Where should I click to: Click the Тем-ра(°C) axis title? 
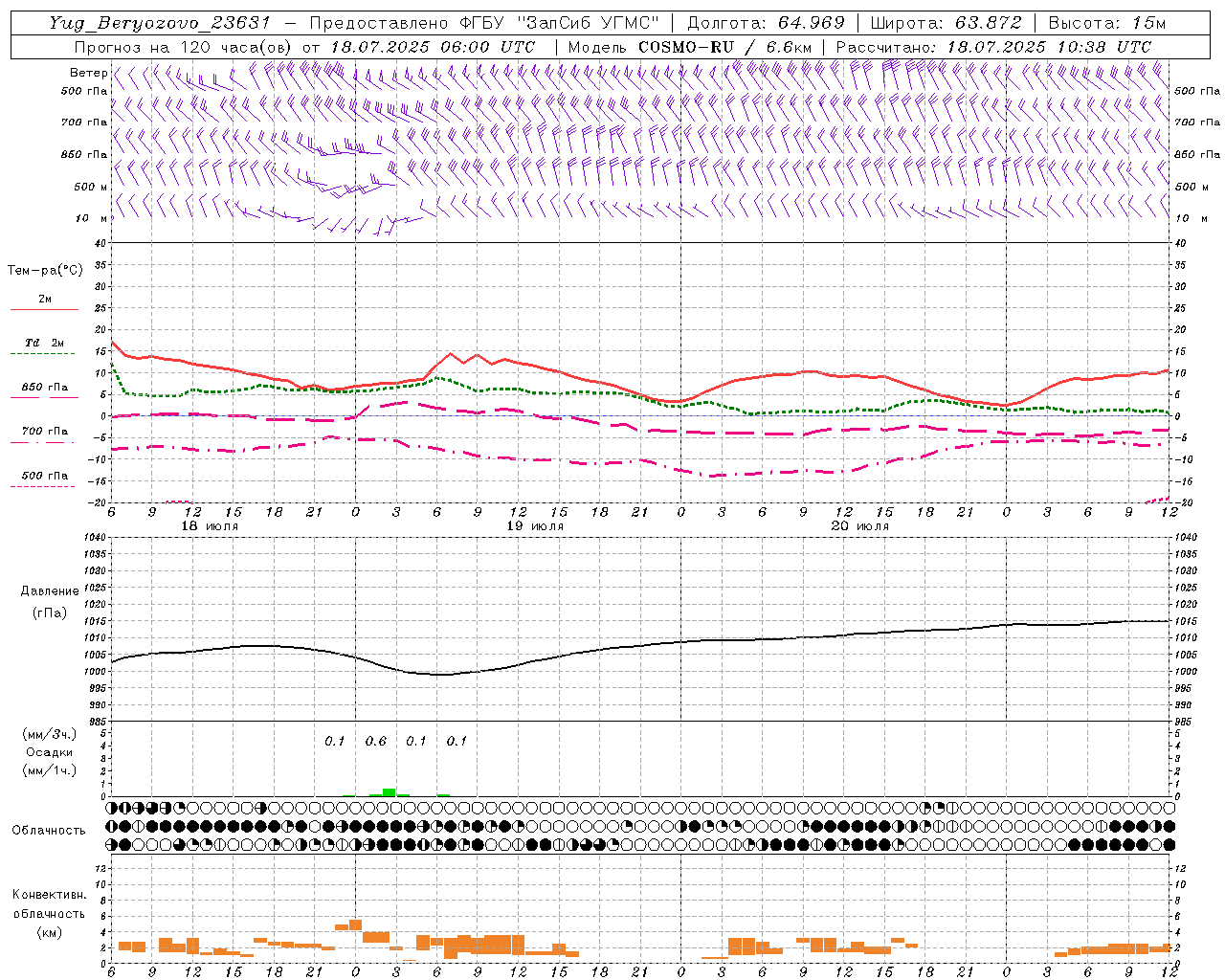point(45,271)
